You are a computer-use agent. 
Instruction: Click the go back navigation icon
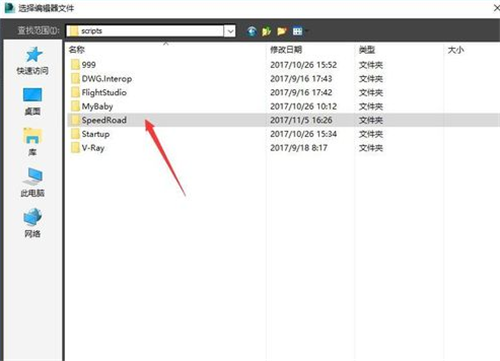252,31
